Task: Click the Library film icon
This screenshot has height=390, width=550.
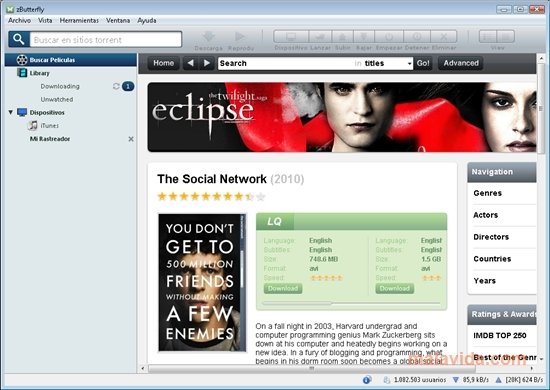Action: pos(22,73)
